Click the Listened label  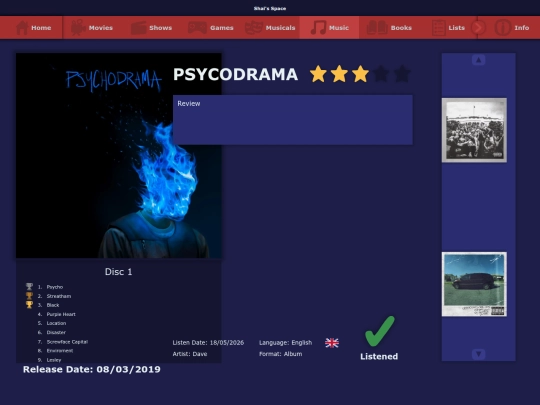(379, 356)
